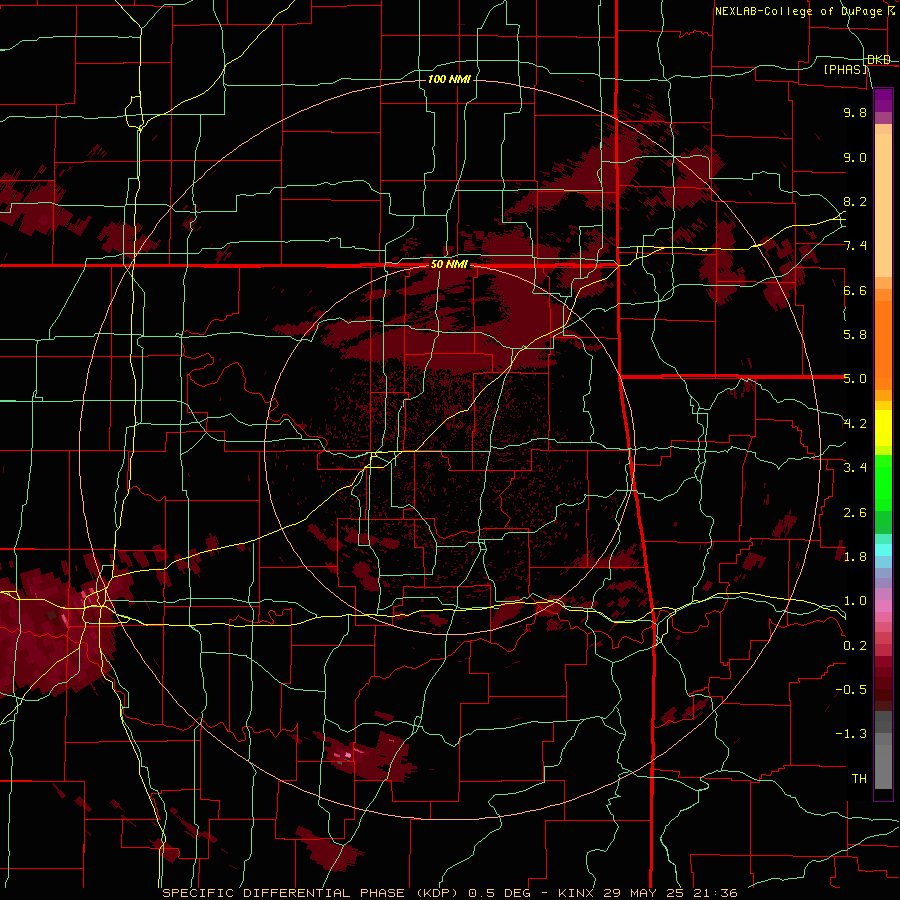This screenshot has width=900, height=900.
Task: Click the 6.6 scale value
Action: coord(855,290)
